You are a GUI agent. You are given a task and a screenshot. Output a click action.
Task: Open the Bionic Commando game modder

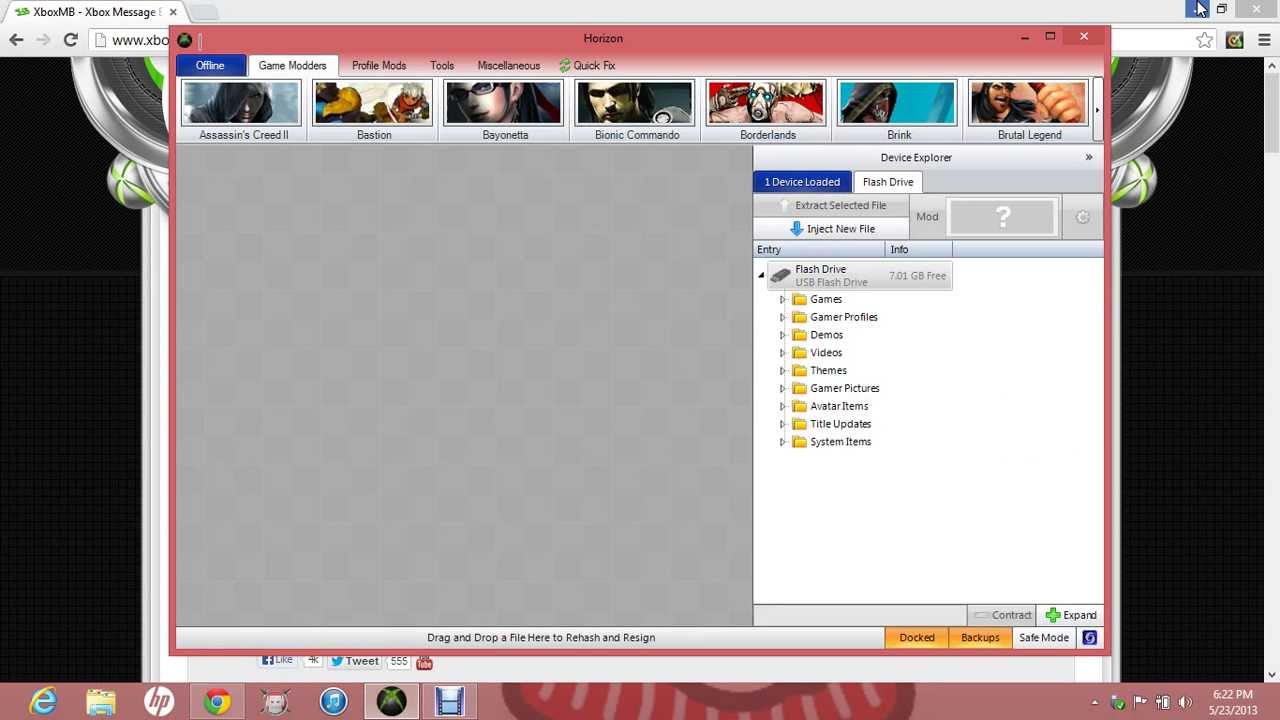635,111
